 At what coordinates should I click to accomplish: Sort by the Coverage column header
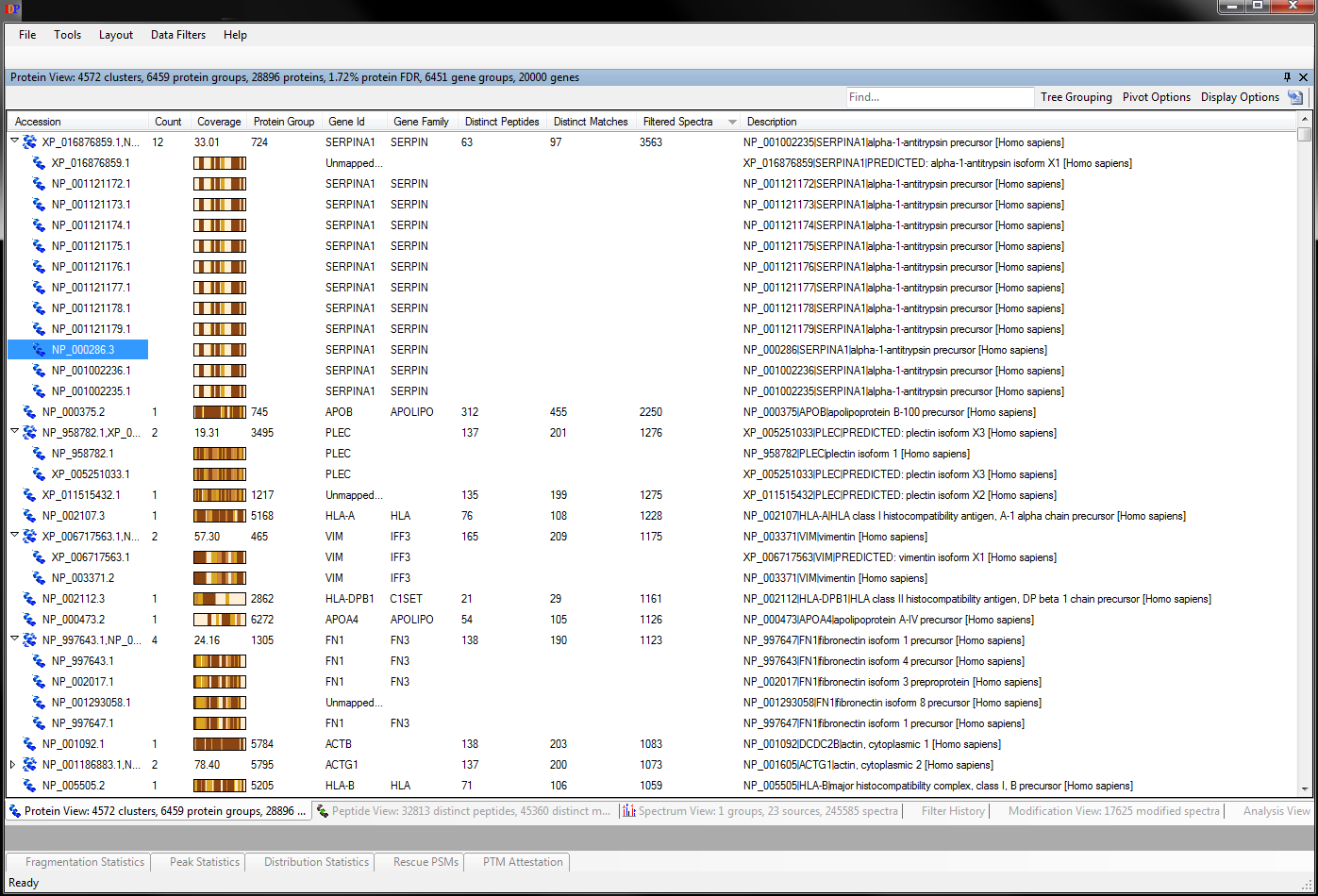point(219,122)
